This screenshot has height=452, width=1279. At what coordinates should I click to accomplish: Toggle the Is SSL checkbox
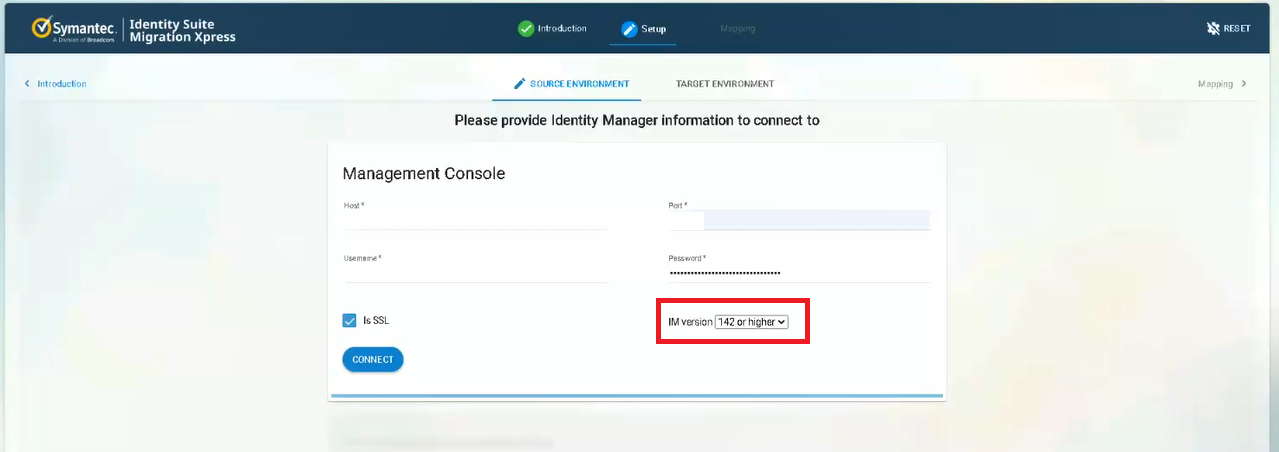[x=349, y=321]
